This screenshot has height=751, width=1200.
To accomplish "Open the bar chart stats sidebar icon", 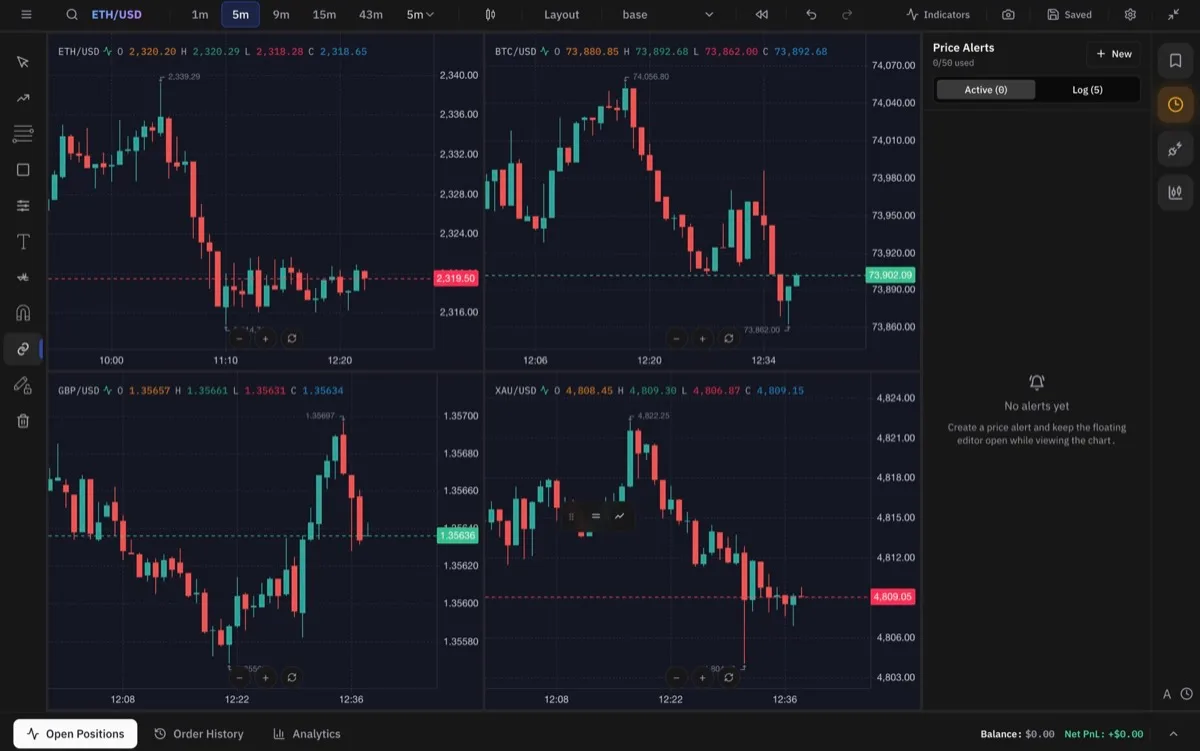I will pos(1176,193).
